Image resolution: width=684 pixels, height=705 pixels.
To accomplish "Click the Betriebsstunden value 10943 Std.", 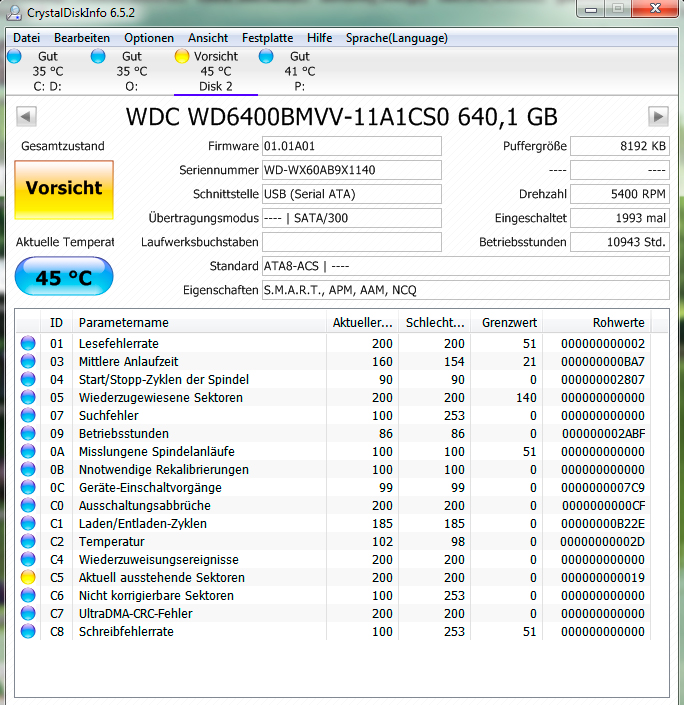I will [620, 242].
